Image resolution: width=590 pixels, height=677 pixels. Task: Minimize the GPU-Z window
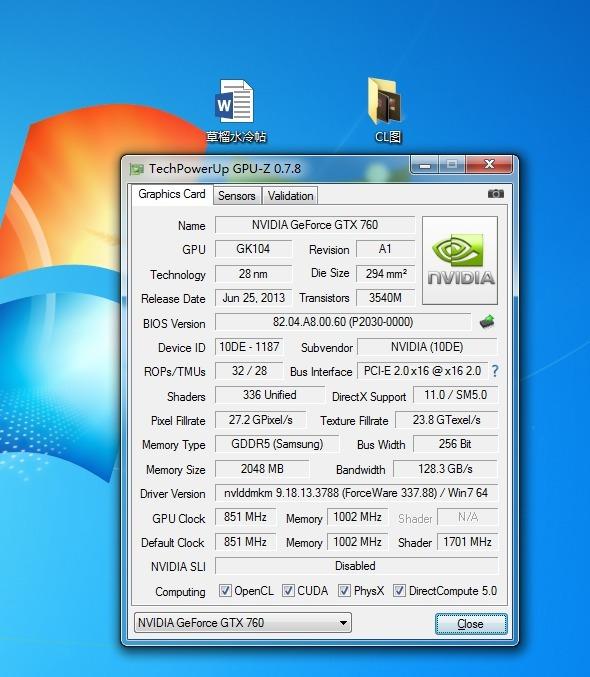425,165
